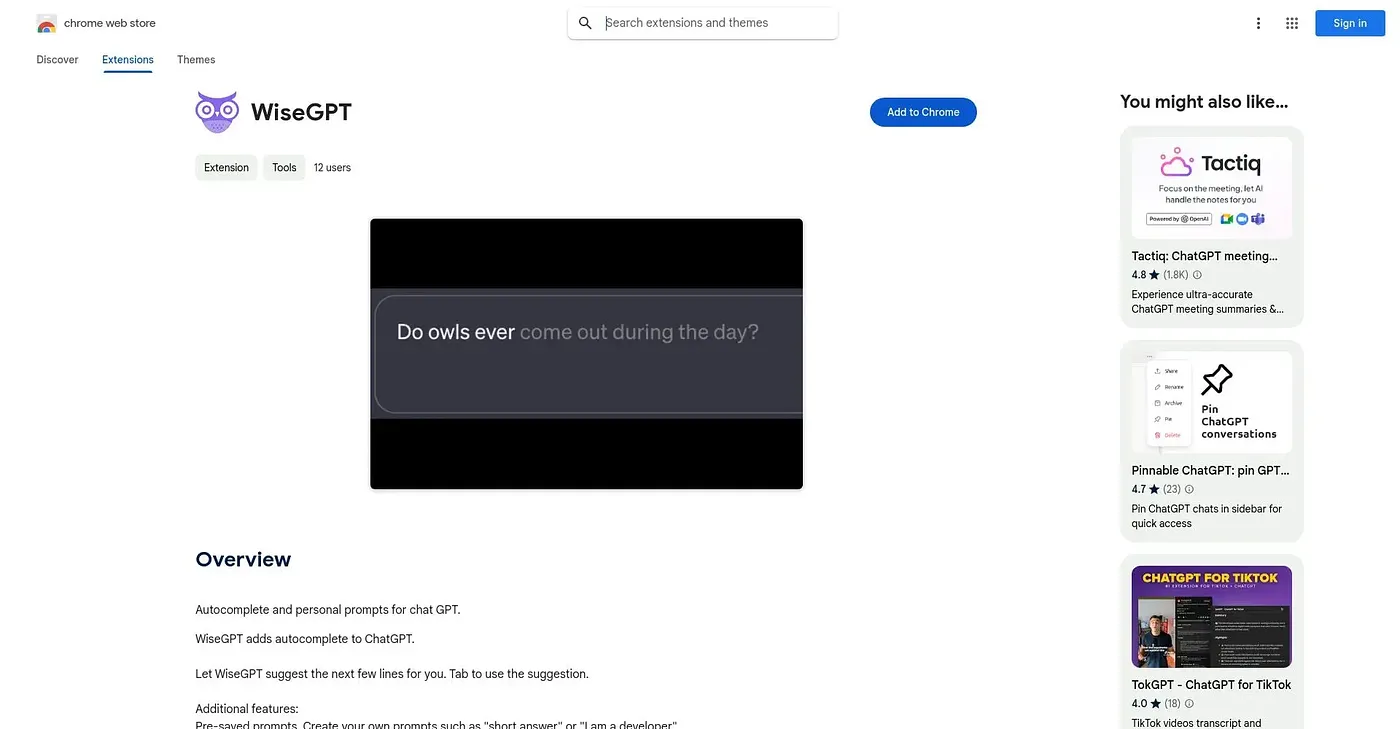The image size is (1400, 729).
Task: Switch to the Themes tab
Action: click(196, 60)
